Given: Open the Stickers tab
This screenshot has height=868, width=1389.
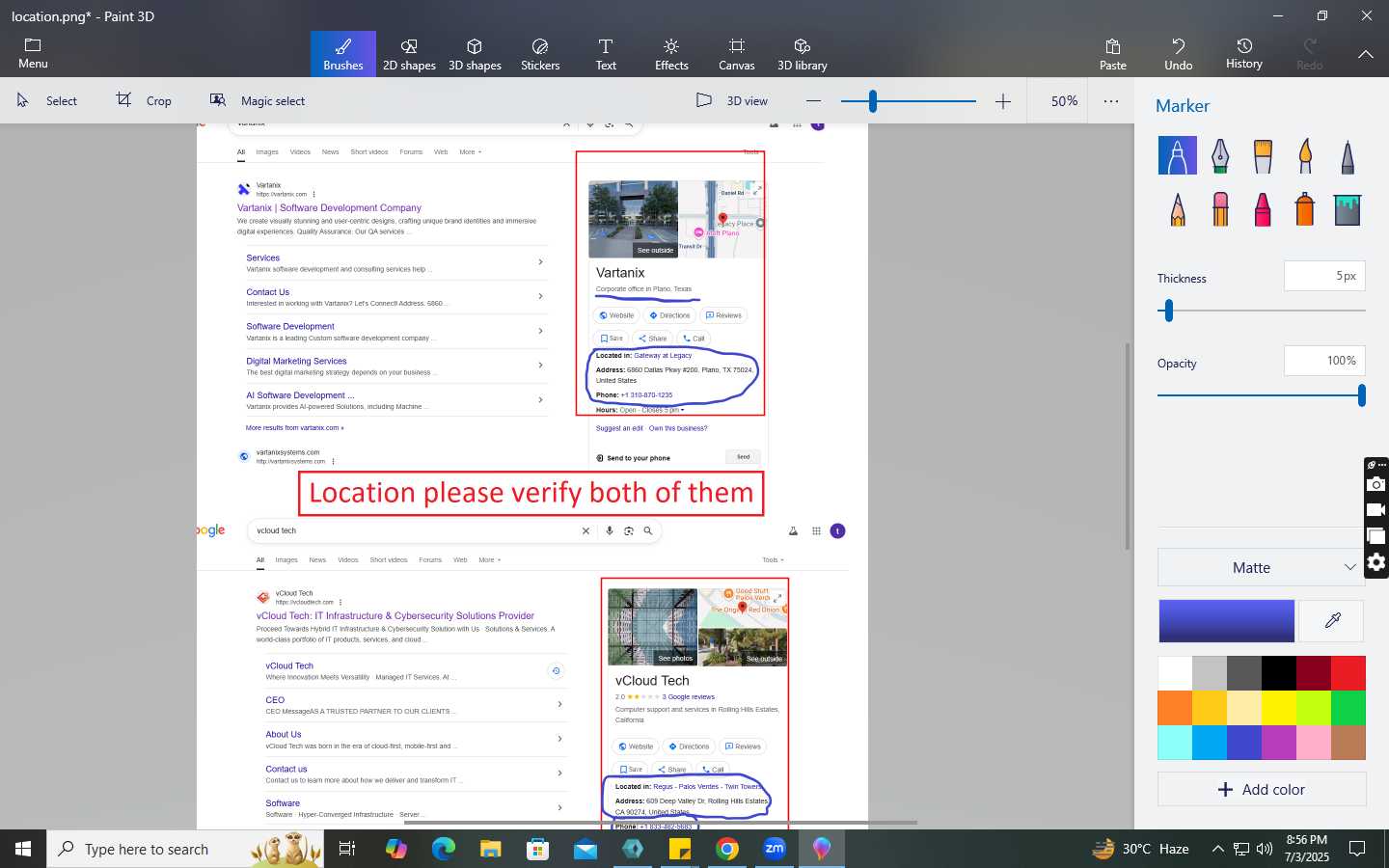Looking at the screenshot, I should pyautogui.click(x=540, y=54).
